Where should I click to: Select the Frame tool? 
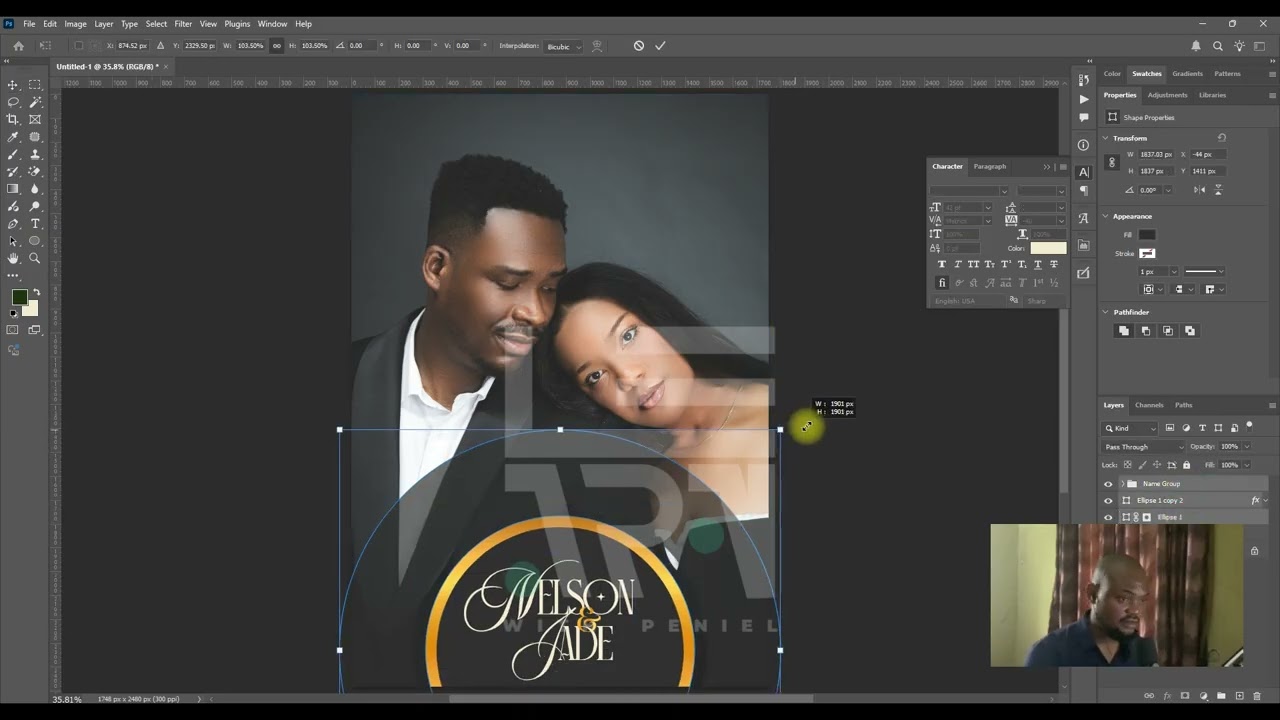[x=35, y=119]
